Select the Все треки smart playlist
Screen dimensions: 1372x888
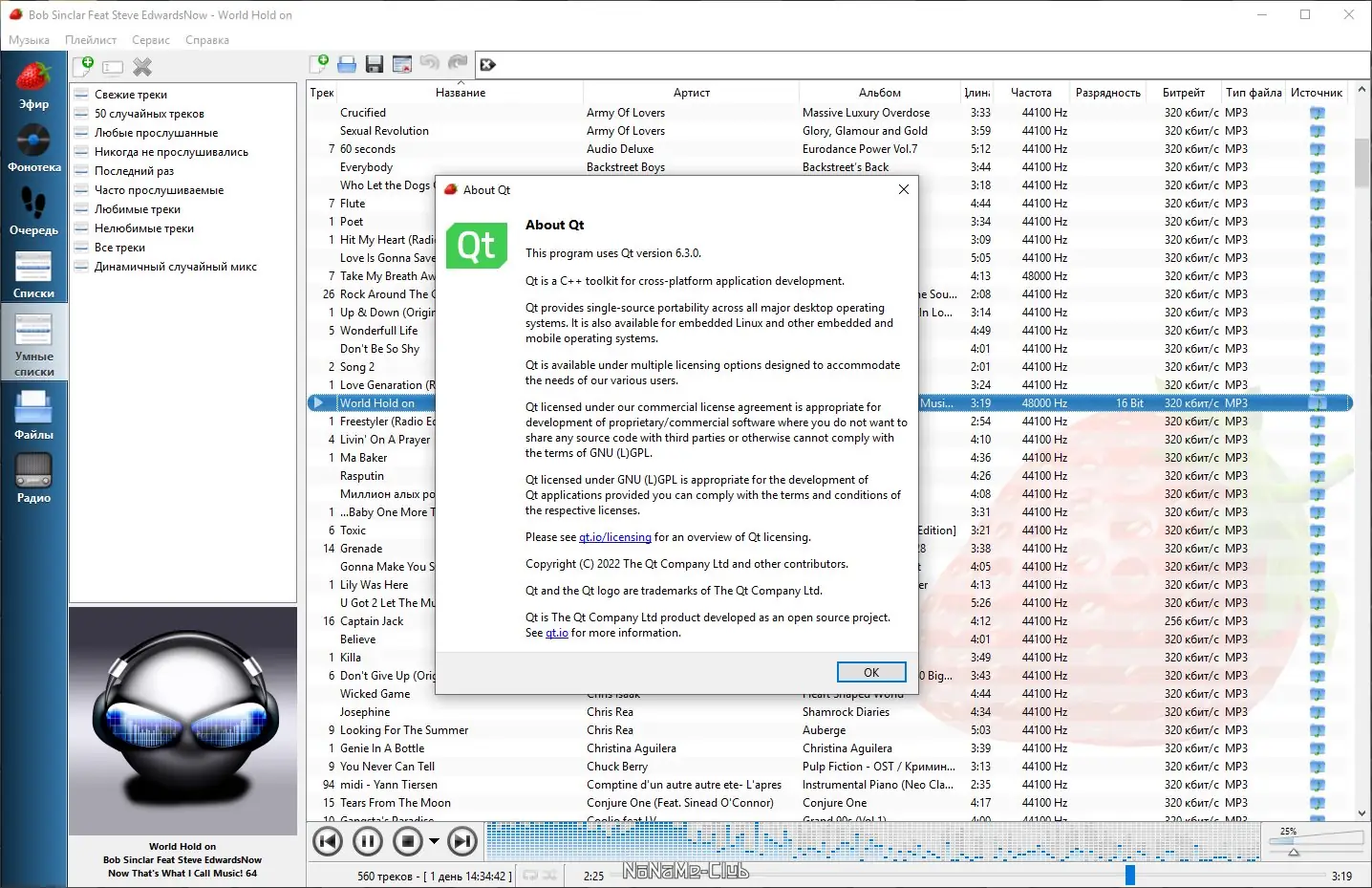119,248
